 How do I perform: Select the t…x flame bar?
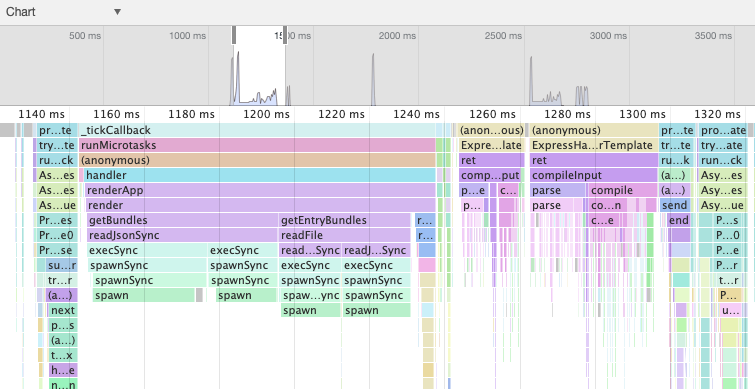(x=63, y=355)
